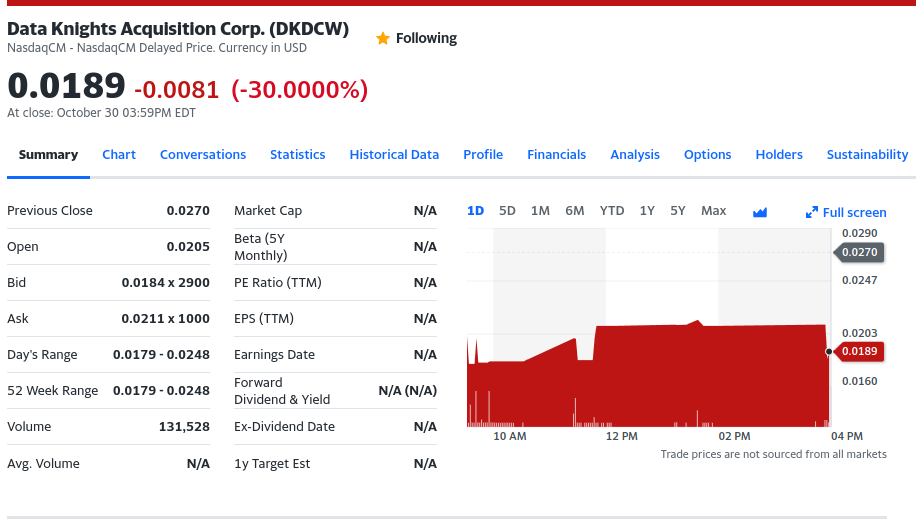This screenshot has height=529, width=916.
Task: Click the Earnings Date label
Action: tap(274, 355)
